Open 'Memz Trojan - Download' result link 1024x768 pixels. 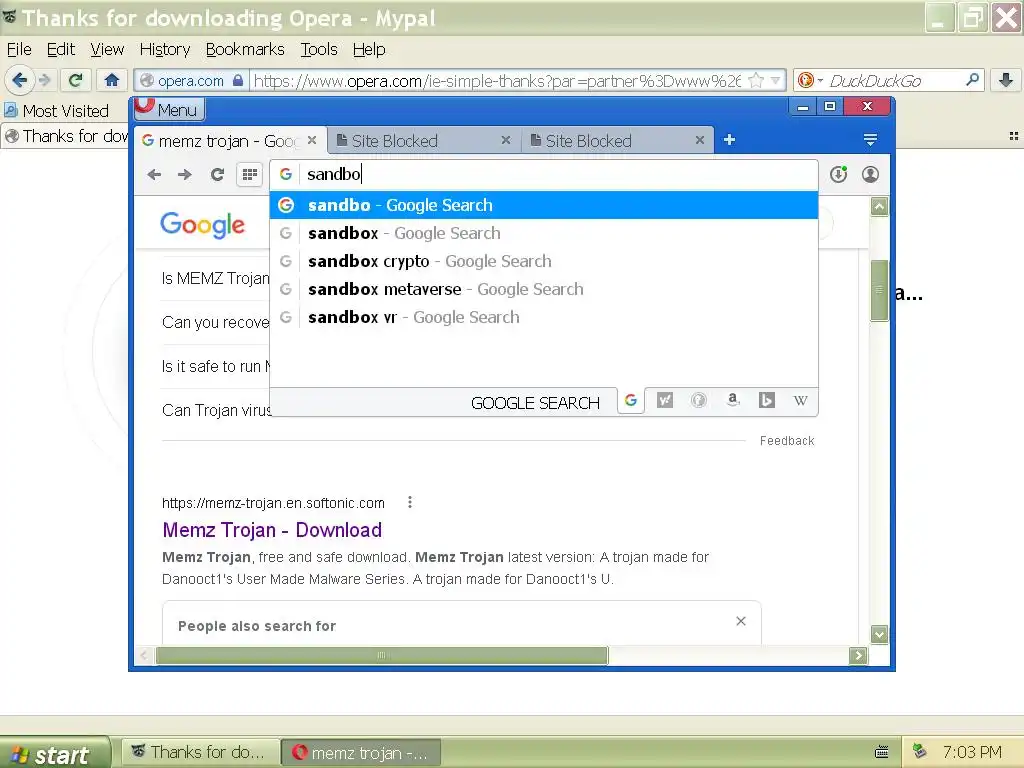point(272,530)
